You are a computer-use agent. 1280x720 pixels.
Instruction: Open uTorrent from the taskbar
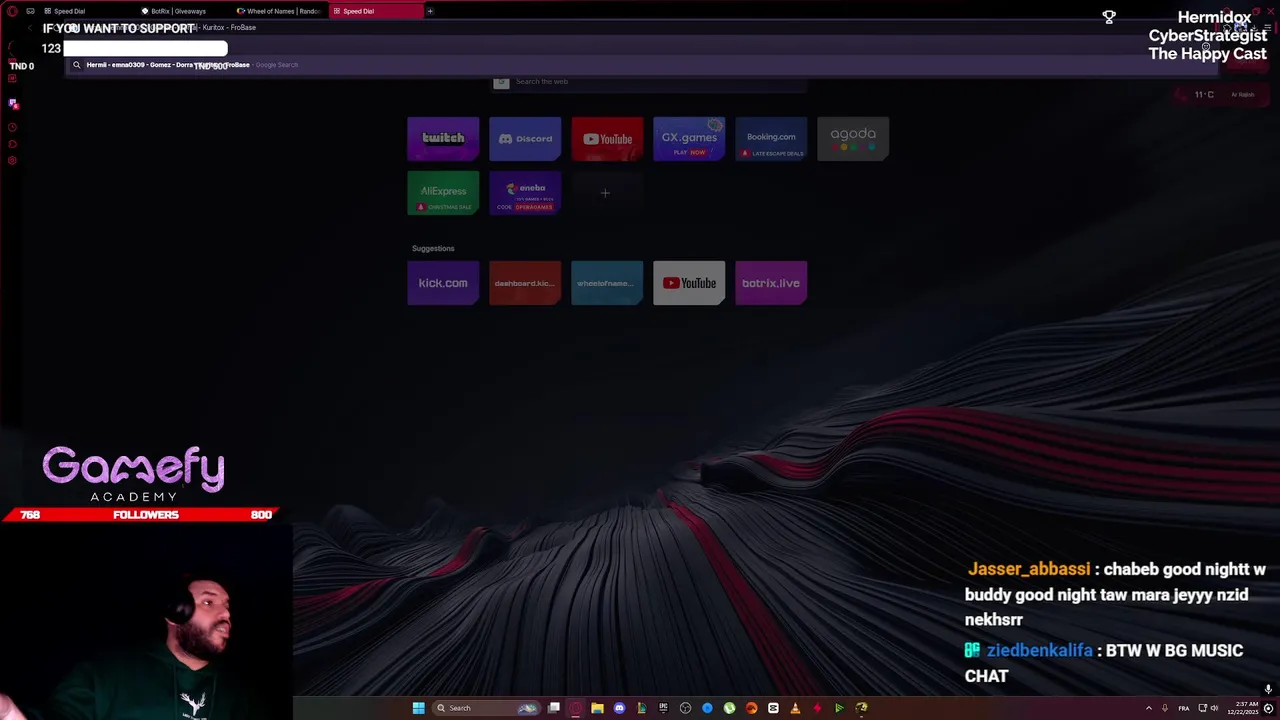(729, 708)
